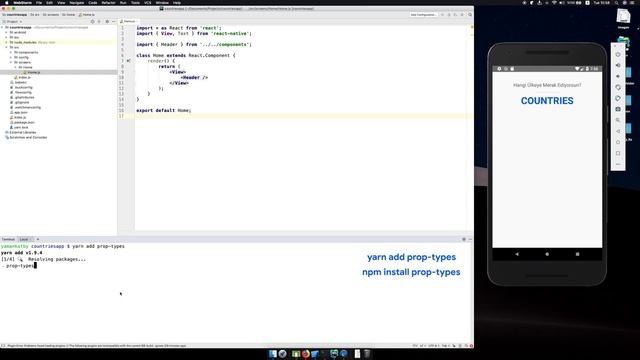Click Search Everywhere magnifier icon
Image resolution: width=640 pixels, height=360 pixels.
point(470,15)
